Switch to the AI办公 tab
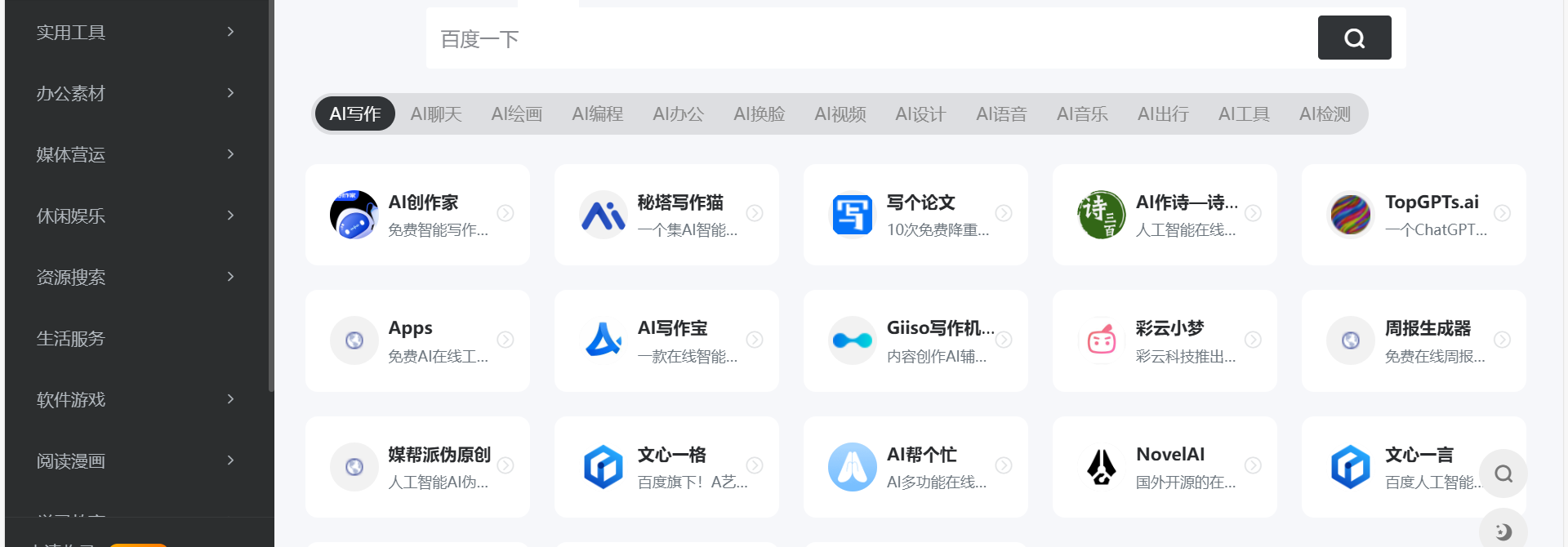 (x=679, y=113)
